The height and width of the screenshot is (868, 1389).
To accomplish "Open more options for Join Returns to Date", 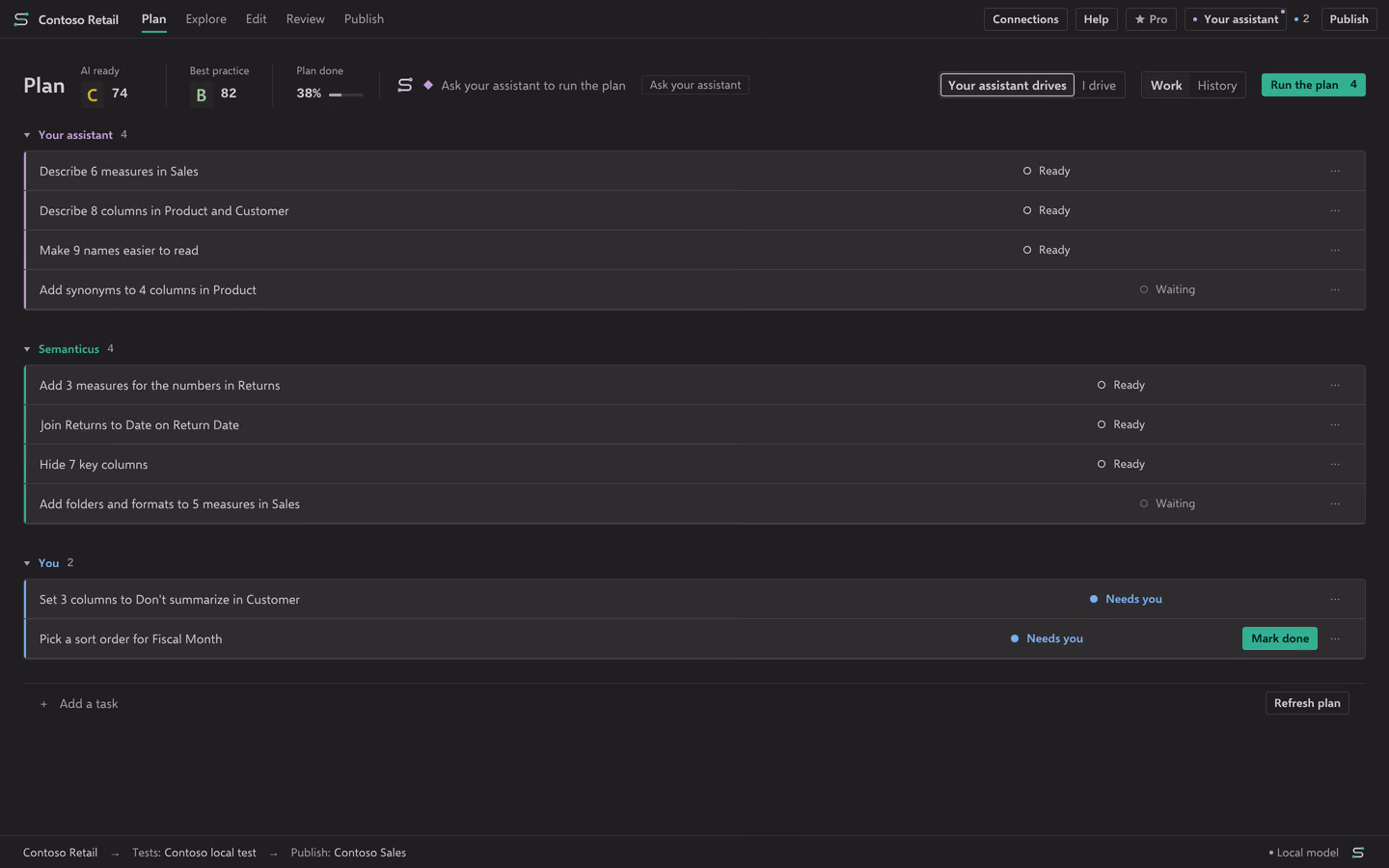I will point(1335,424).
